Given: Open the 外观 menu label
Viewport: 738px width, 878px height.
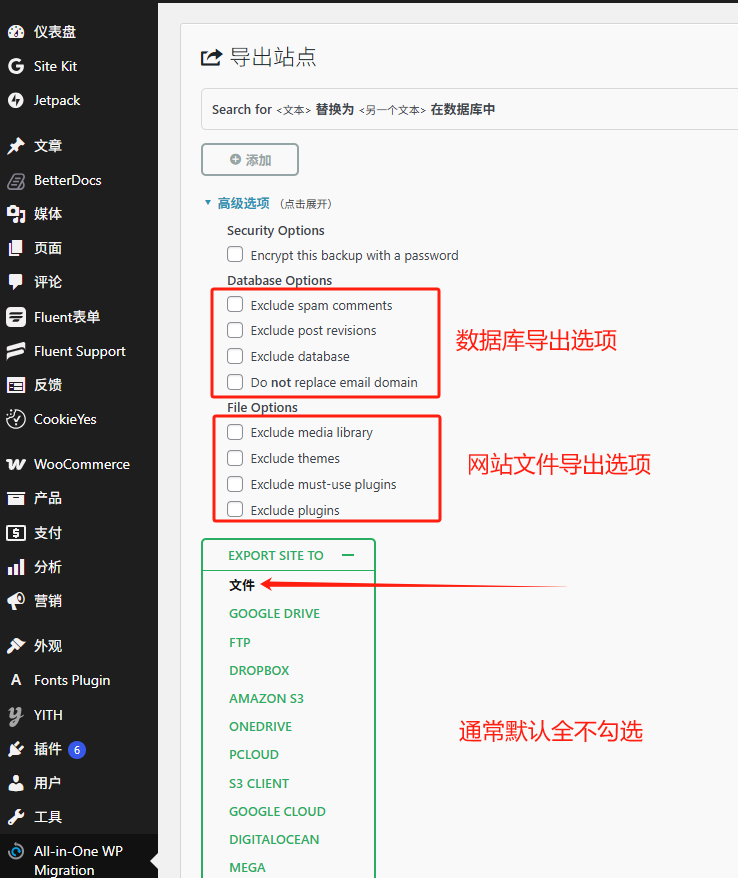Looking at the screenshot, I should 48,646.
